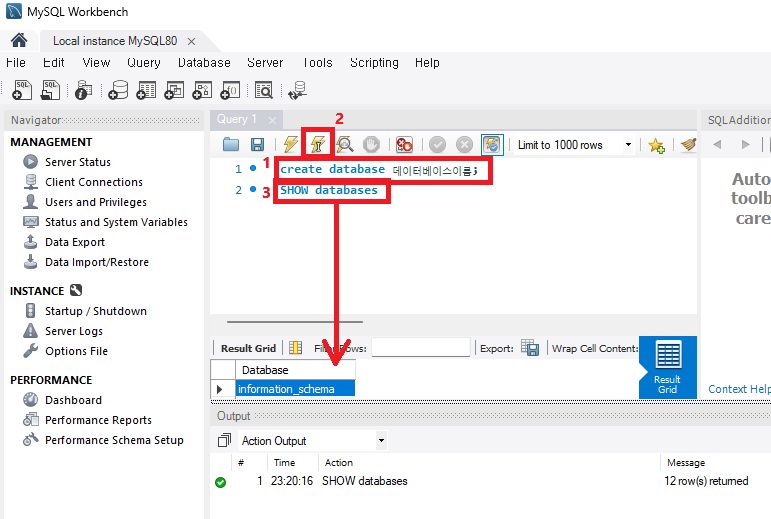Execute statement under the cursor

point(318,144)
